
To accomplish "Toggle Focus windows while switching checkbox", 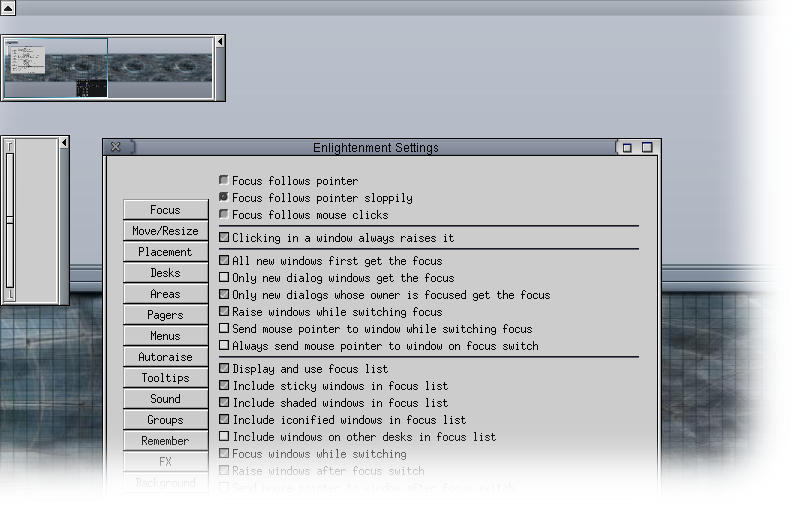I will coord(223,453).
